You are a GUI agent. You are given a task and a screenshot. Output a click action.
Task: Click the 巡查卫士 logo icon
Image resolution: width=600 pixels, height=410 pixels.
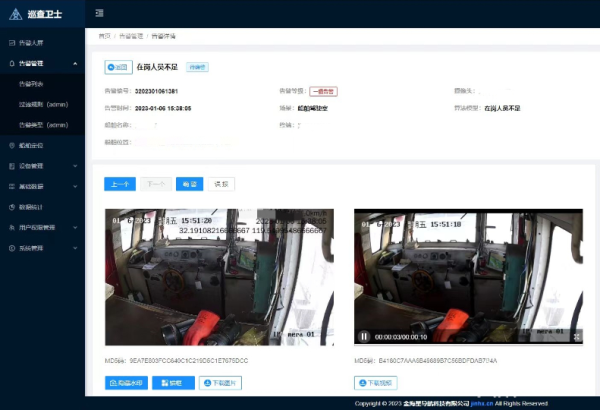[x=13, y=12]
